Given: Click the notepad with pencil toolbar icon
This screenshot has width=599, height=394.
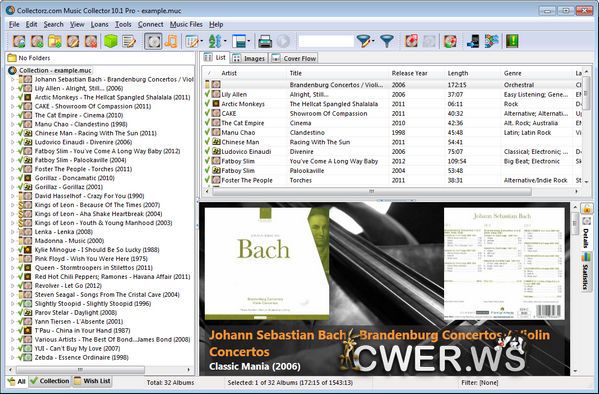Looking at the screenshot, I should coord(129,41).
